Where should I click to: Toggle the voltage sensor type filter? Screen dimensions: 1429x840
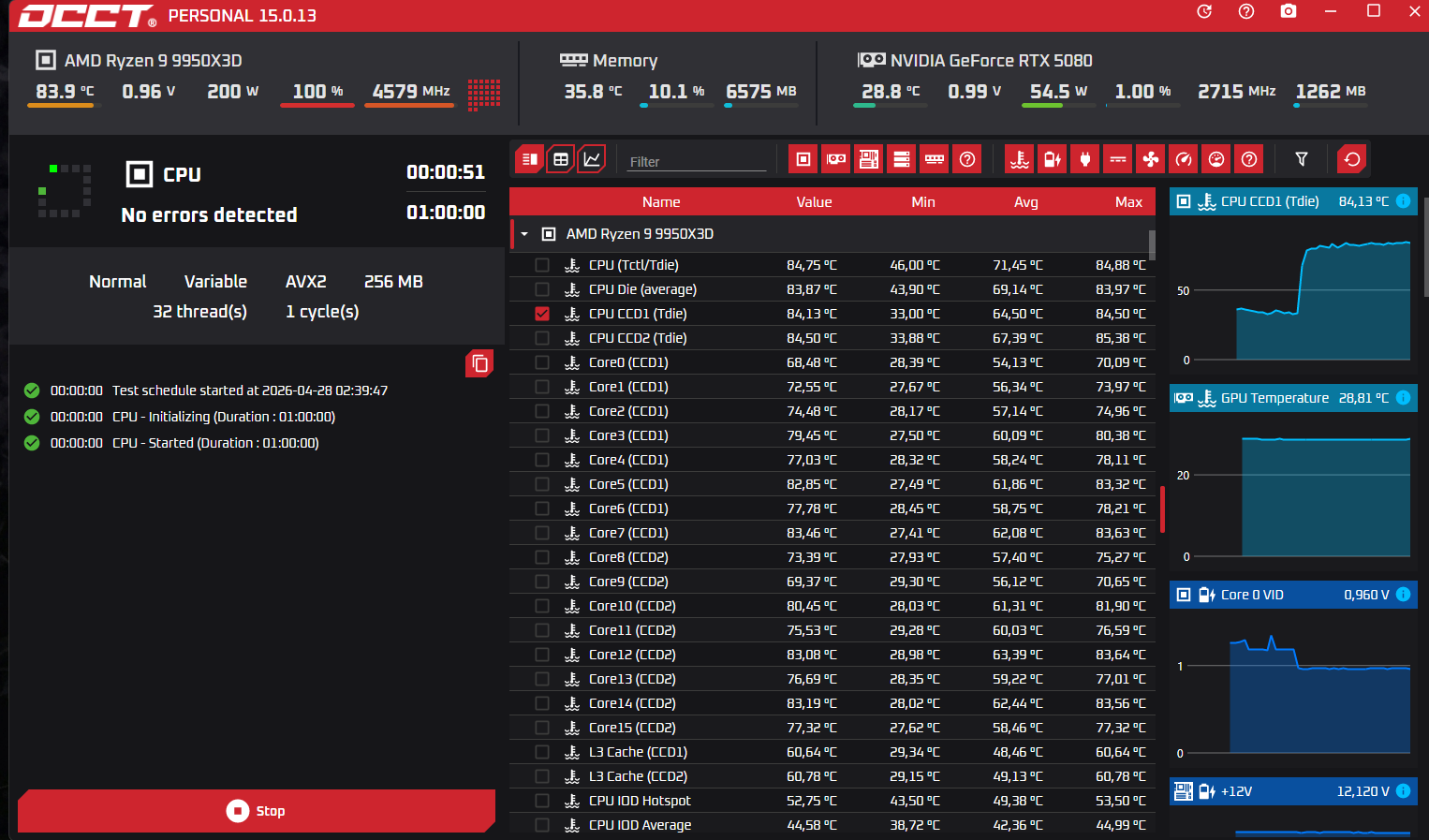pyautogui.click(x=1053, y=159)
